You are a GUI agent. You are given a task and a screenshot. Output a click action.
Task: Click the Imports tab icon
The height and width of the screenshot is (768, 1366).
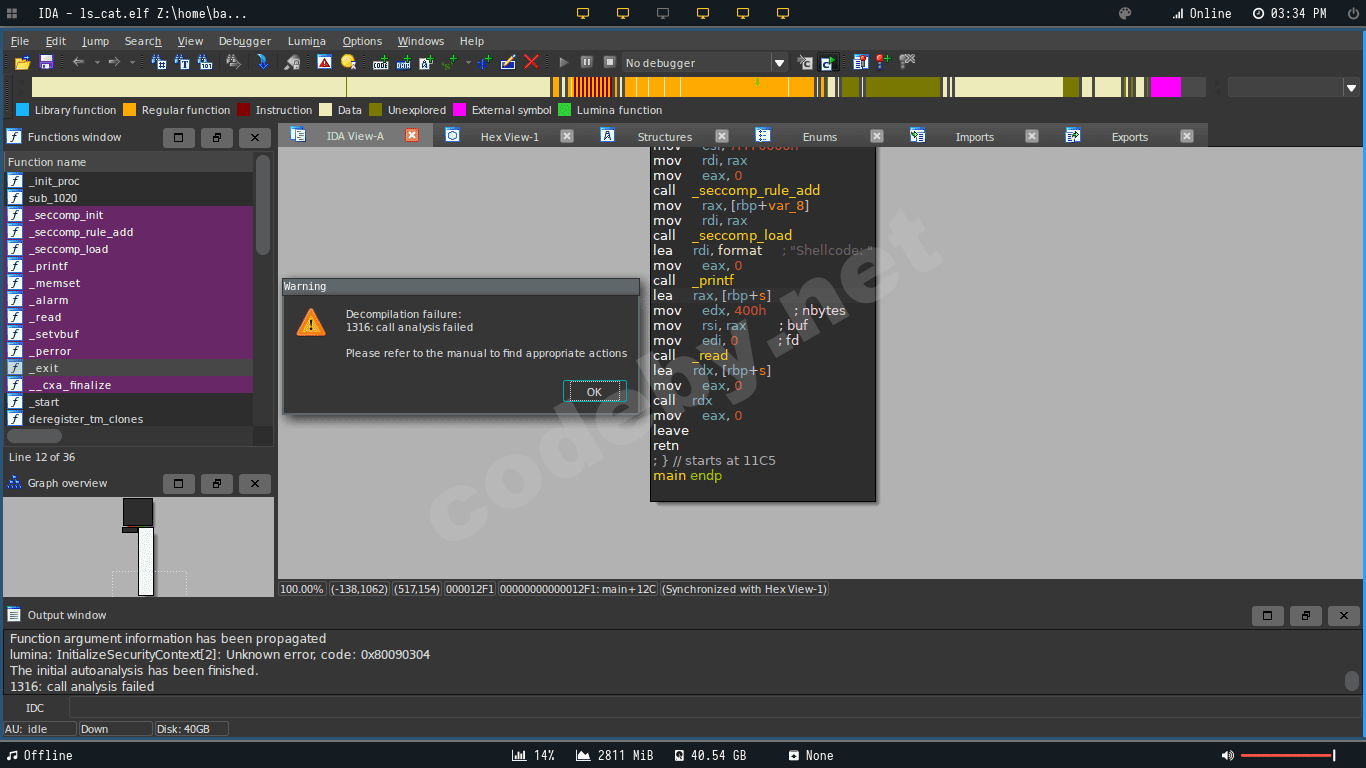[x=918, y=135]
